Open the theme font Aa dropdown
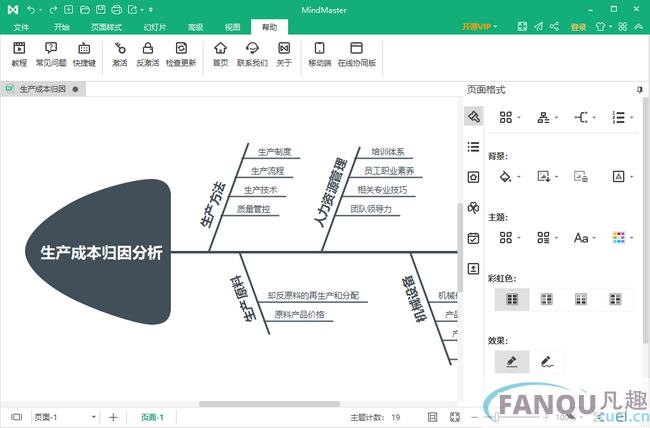The height and width of the screenshot is (428, 650). pos(584,237)
